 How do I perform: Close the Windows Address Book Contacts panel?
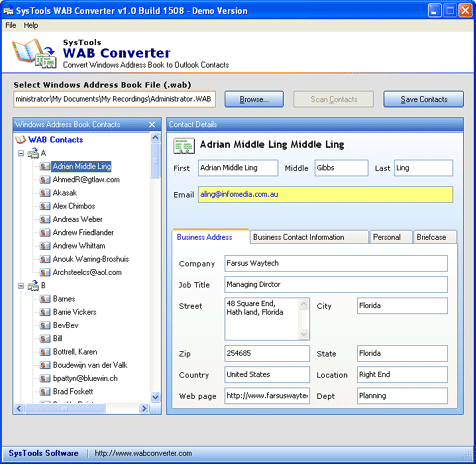(152, 124)
